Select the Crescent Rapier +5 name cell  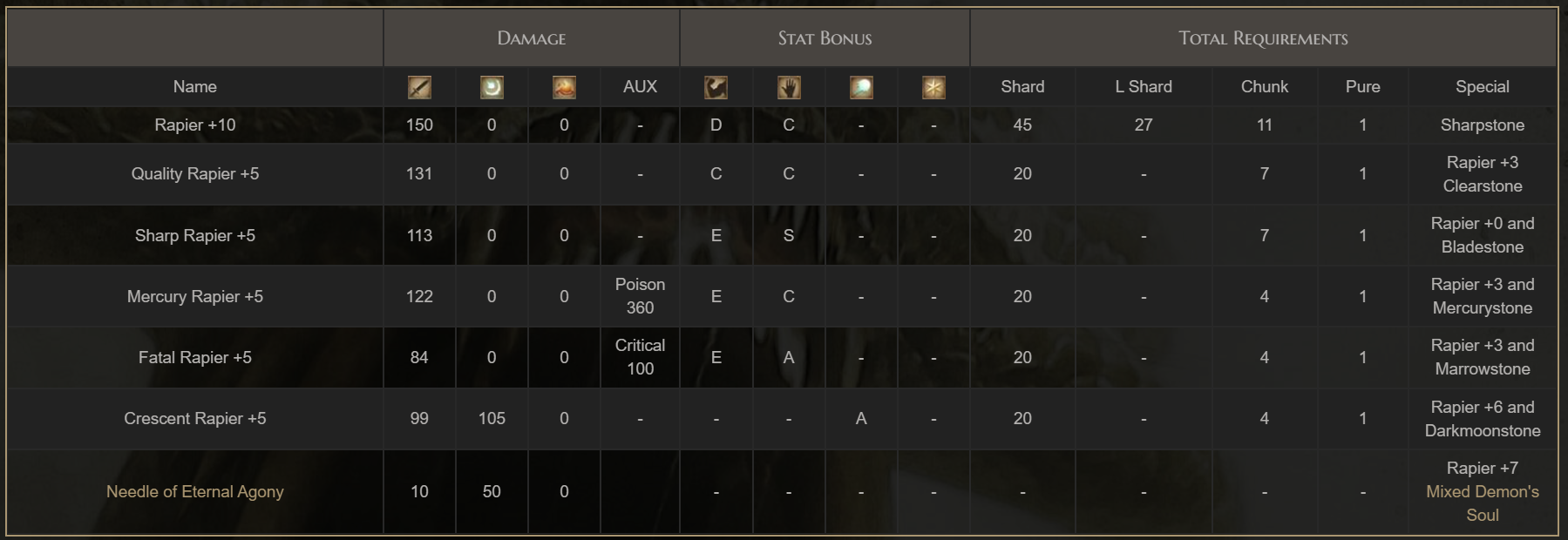[195, 418]
